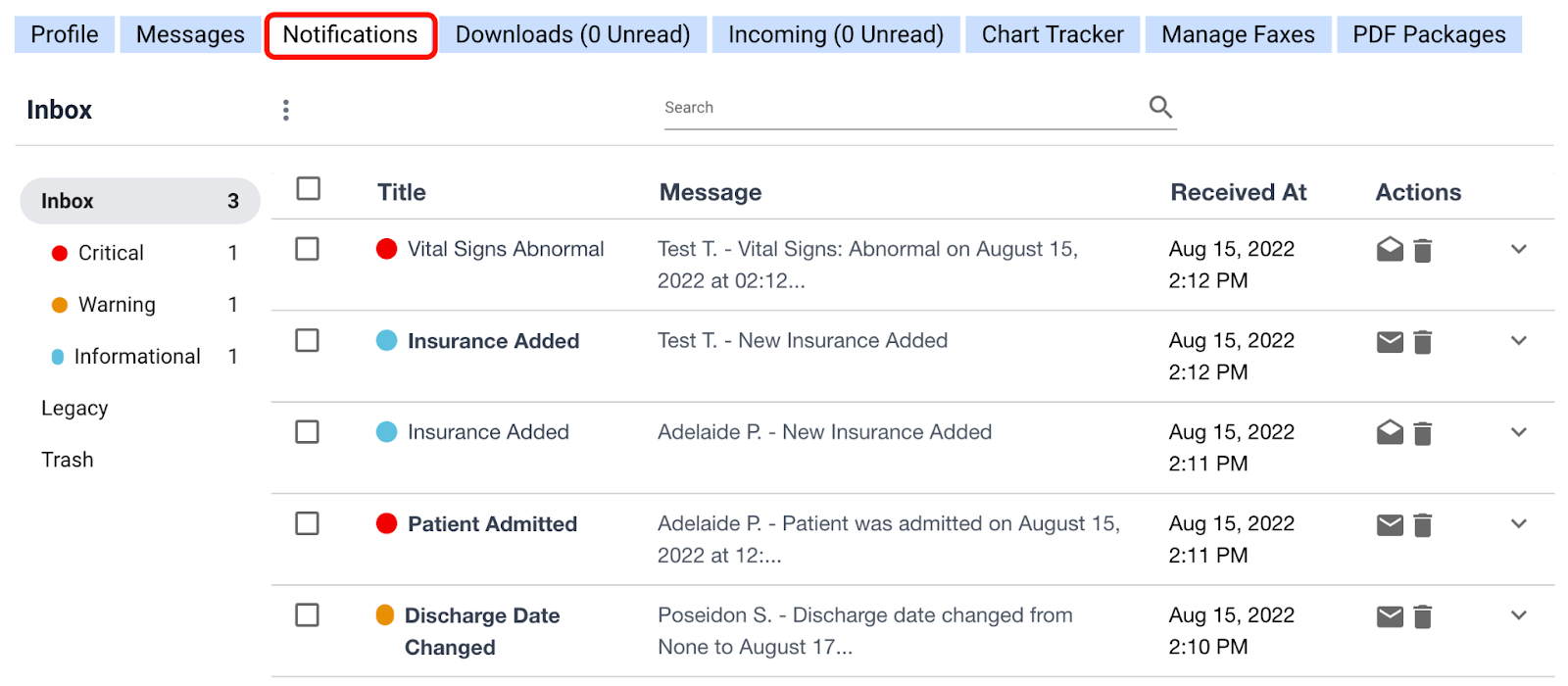Switch to the Messages tab
Image resolution: width=1568 pixels, height=686 pixels.
coord(190,34)
